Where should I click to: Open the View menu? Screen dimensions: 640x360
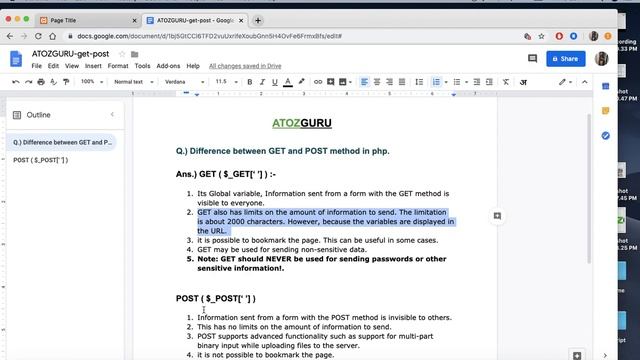(71, 66)
